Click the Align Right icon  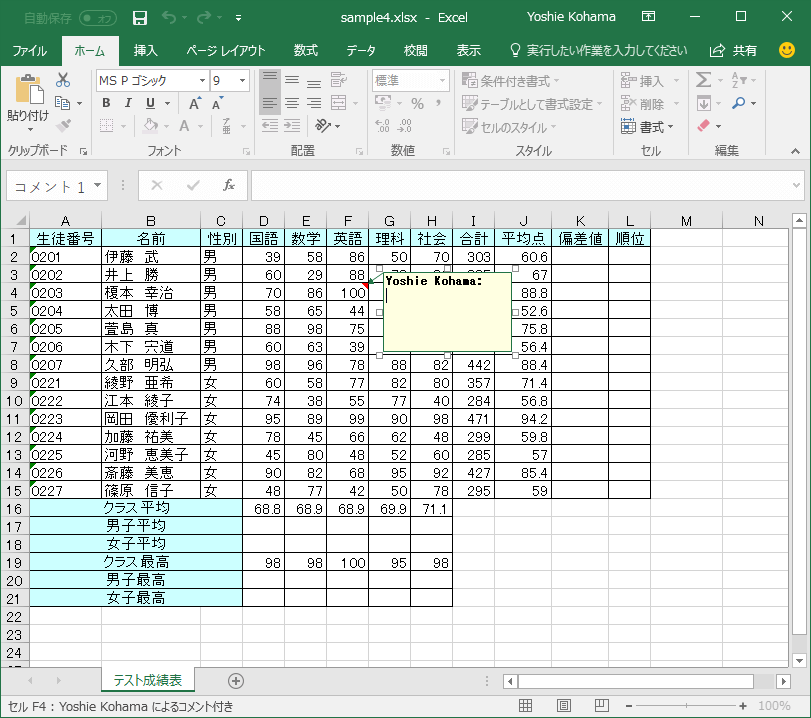[314, 103]
